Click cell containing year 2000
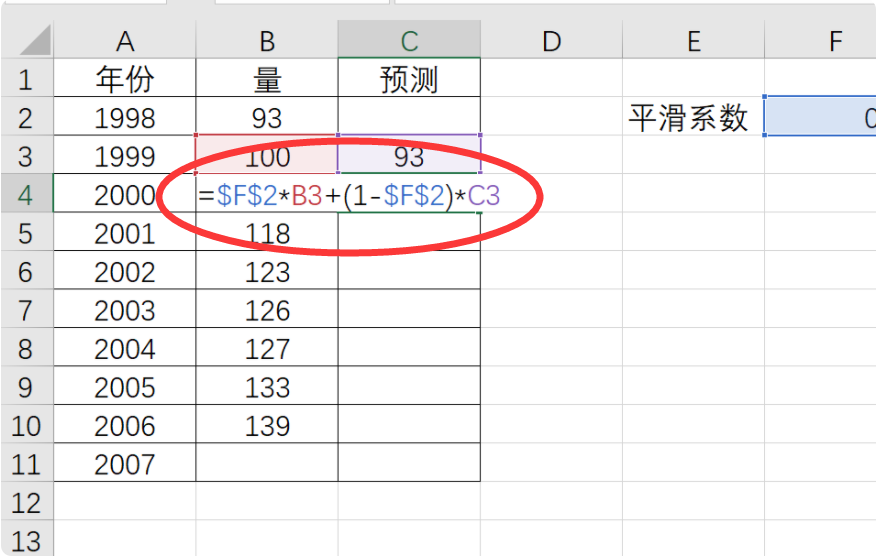878x558 pixels. pyautogui.click(x=125, y=193)
